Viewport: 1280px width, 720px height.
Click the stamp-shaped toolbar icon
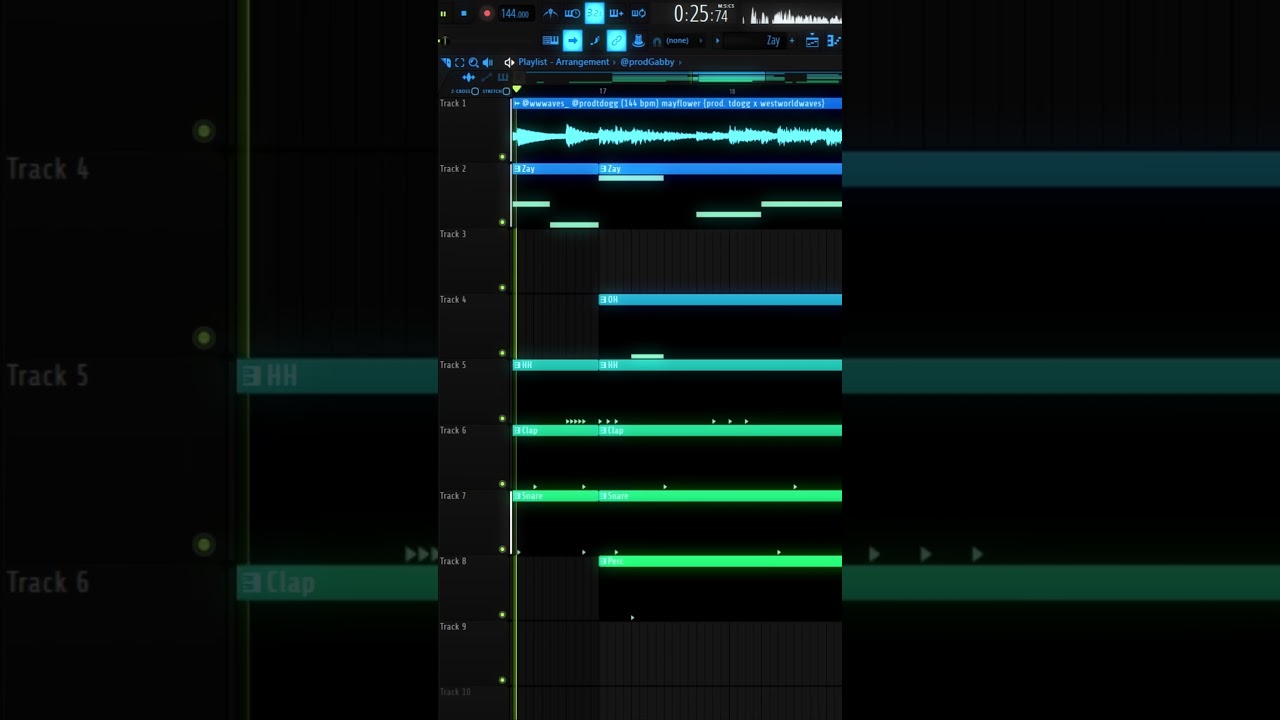click(x=638, y=41)
